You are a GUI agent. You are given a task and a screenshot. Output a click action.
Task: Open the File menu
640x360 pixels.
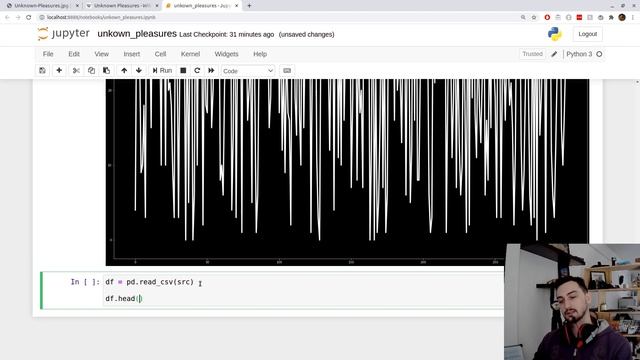pos(48,54)
